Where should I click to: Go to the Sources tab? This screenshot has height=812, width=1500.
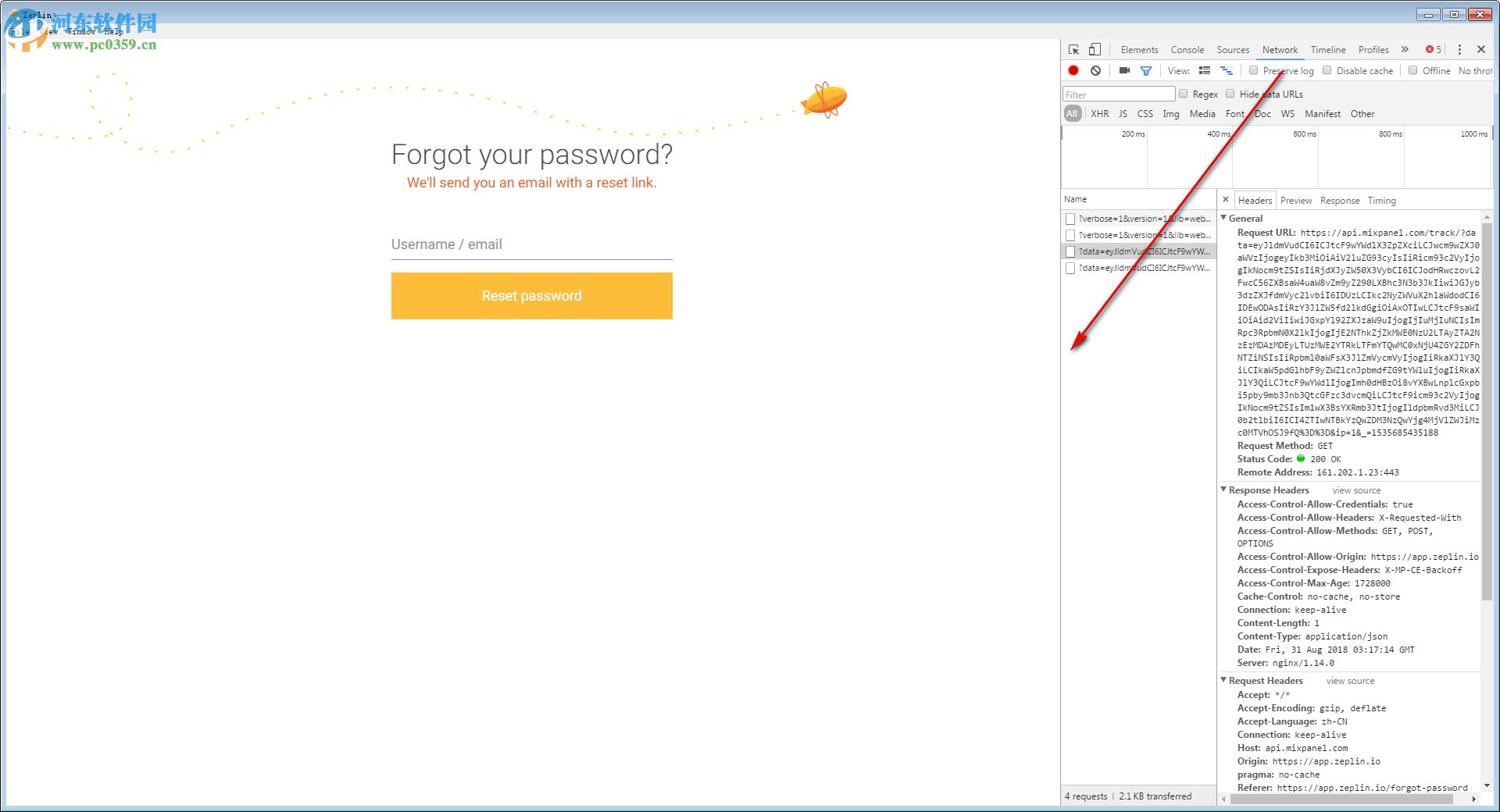tap(1233, 49)
